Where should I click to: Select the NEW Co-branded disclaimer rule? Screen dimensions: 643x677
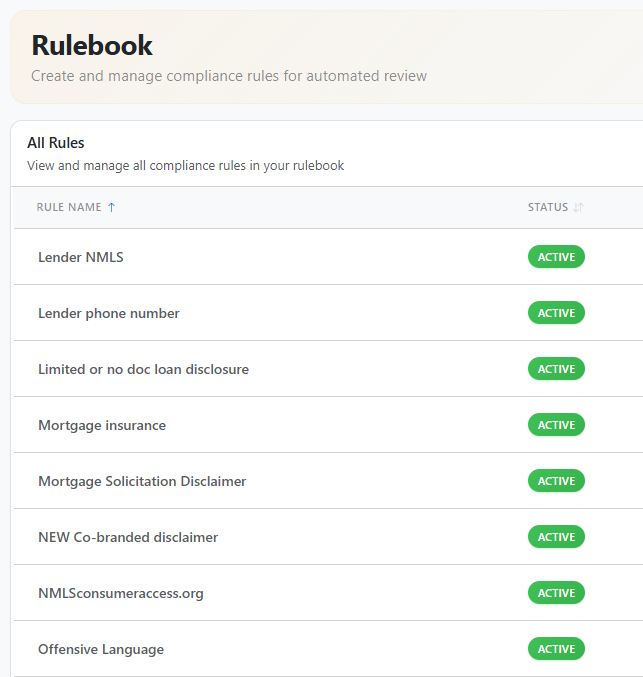click(x=128, y=537)
